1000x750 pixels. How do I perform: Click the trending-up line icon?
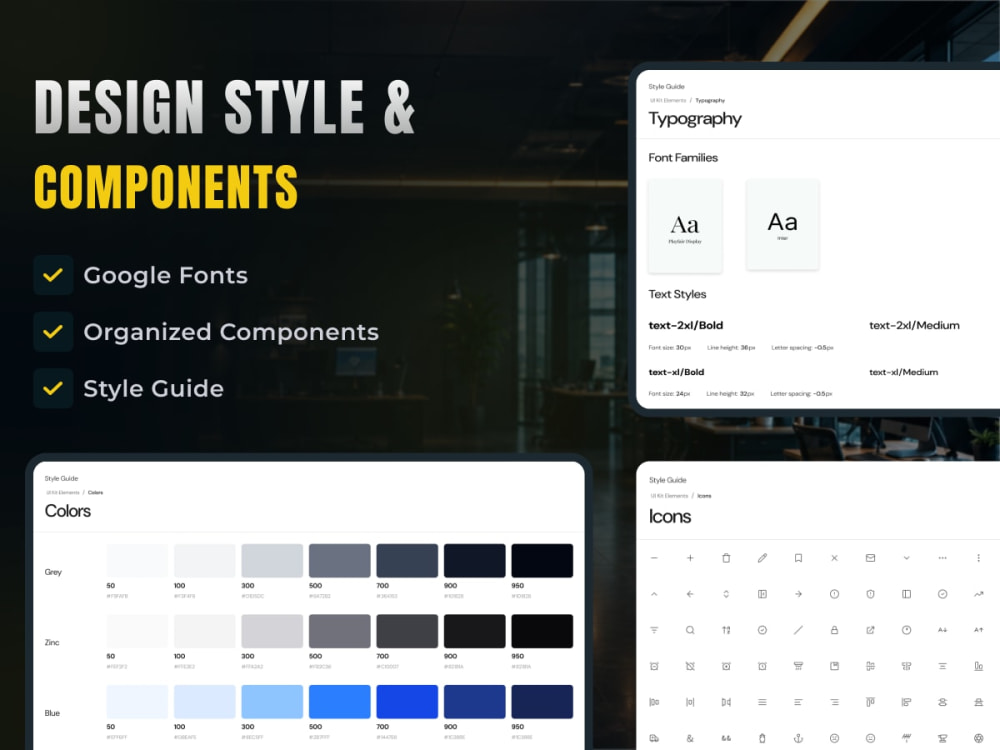(978, 594)
